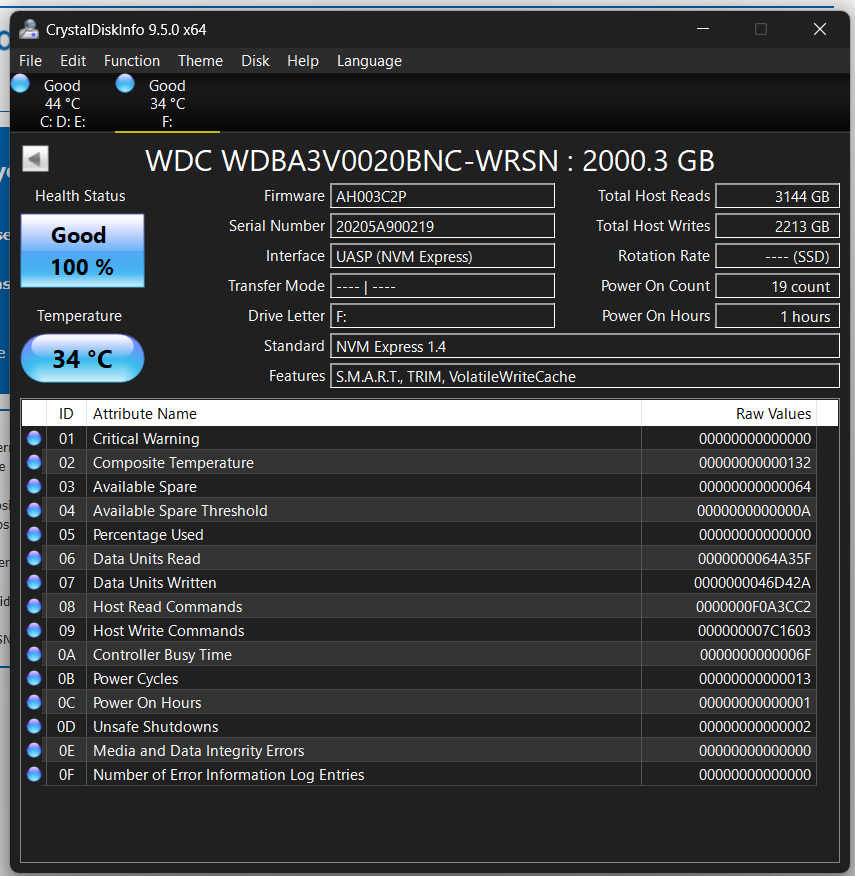Click status orb for Host Write Commands row
855x876 pixels.
click(34, 631)
